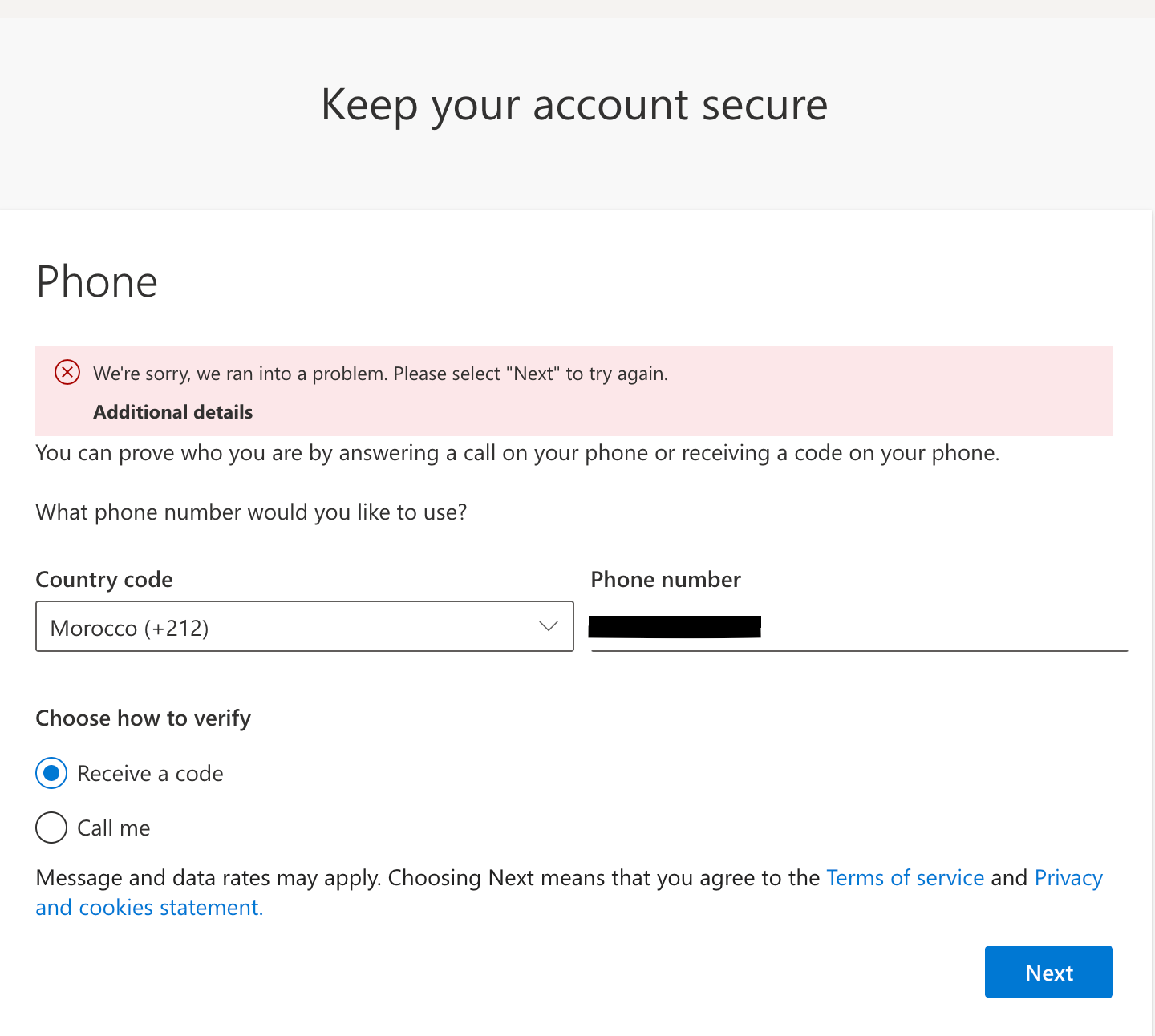This screenshot has height=1036, width=1155.
Task: Click the What phone number would you like to use text
Action: 251,512
